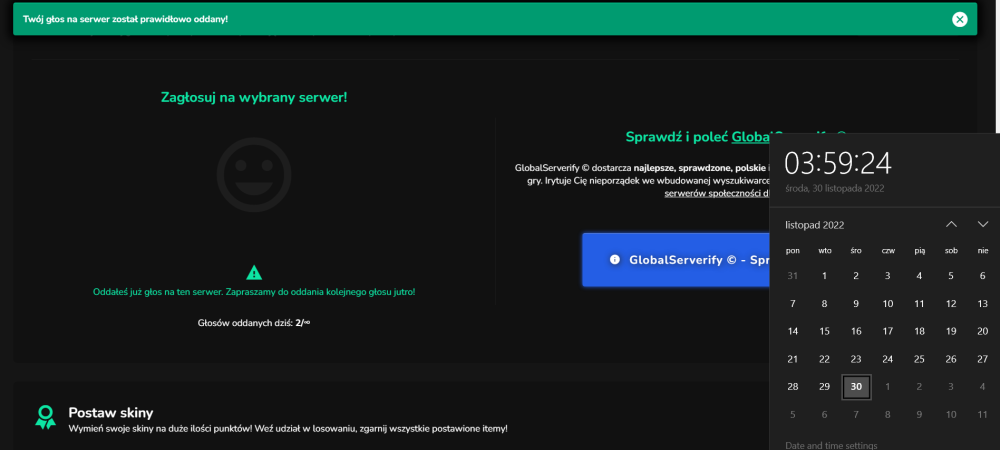Pick day 20 in the calendar
This screenshot has width=1000, height=450.
(x=983, y=331)
